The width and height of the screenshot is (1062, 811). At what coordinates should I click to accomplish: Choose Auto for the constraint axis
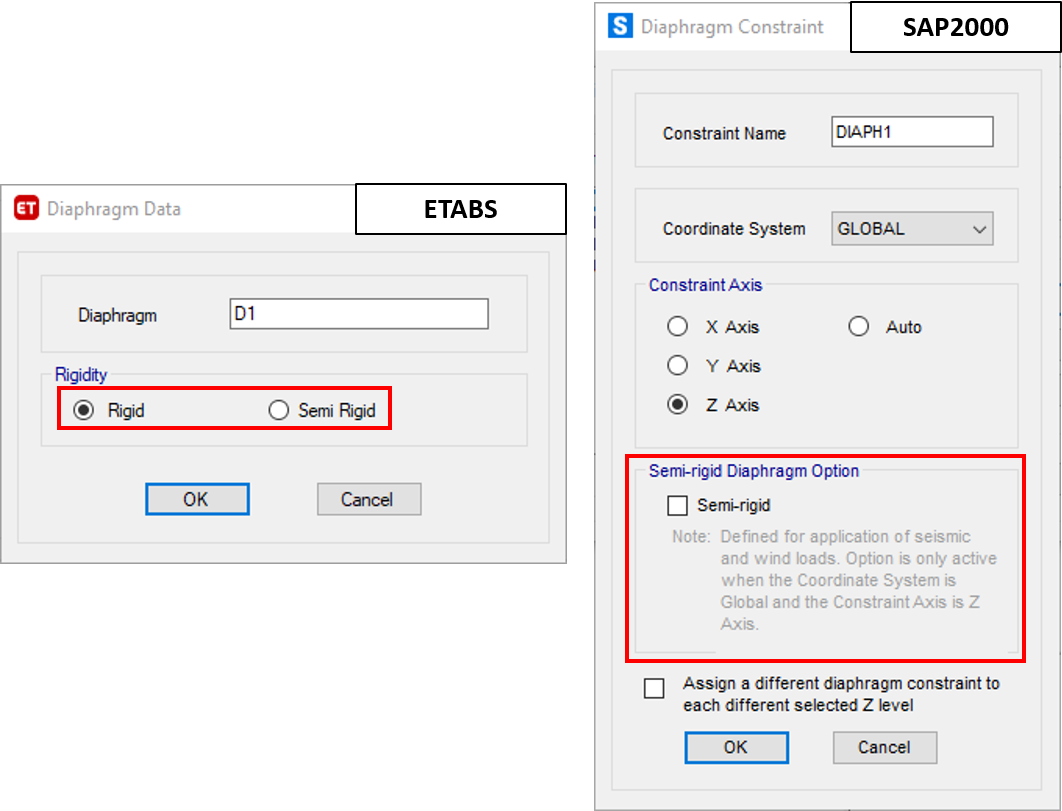click(x=858, y=327)
